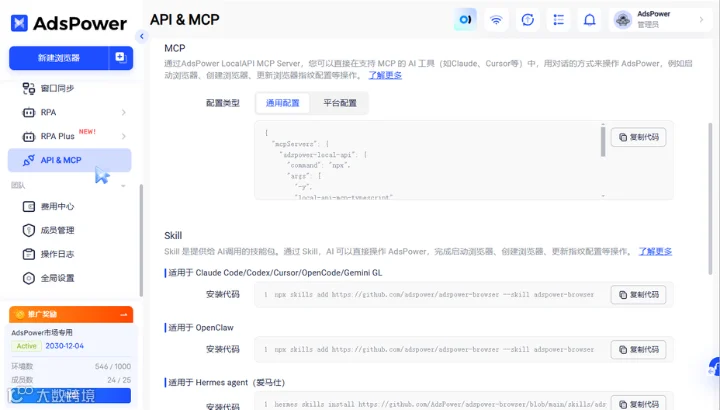Click inside the mcpServers JSON code box
This screenshot has height=410, width=720.
click(x=429, y=160)
